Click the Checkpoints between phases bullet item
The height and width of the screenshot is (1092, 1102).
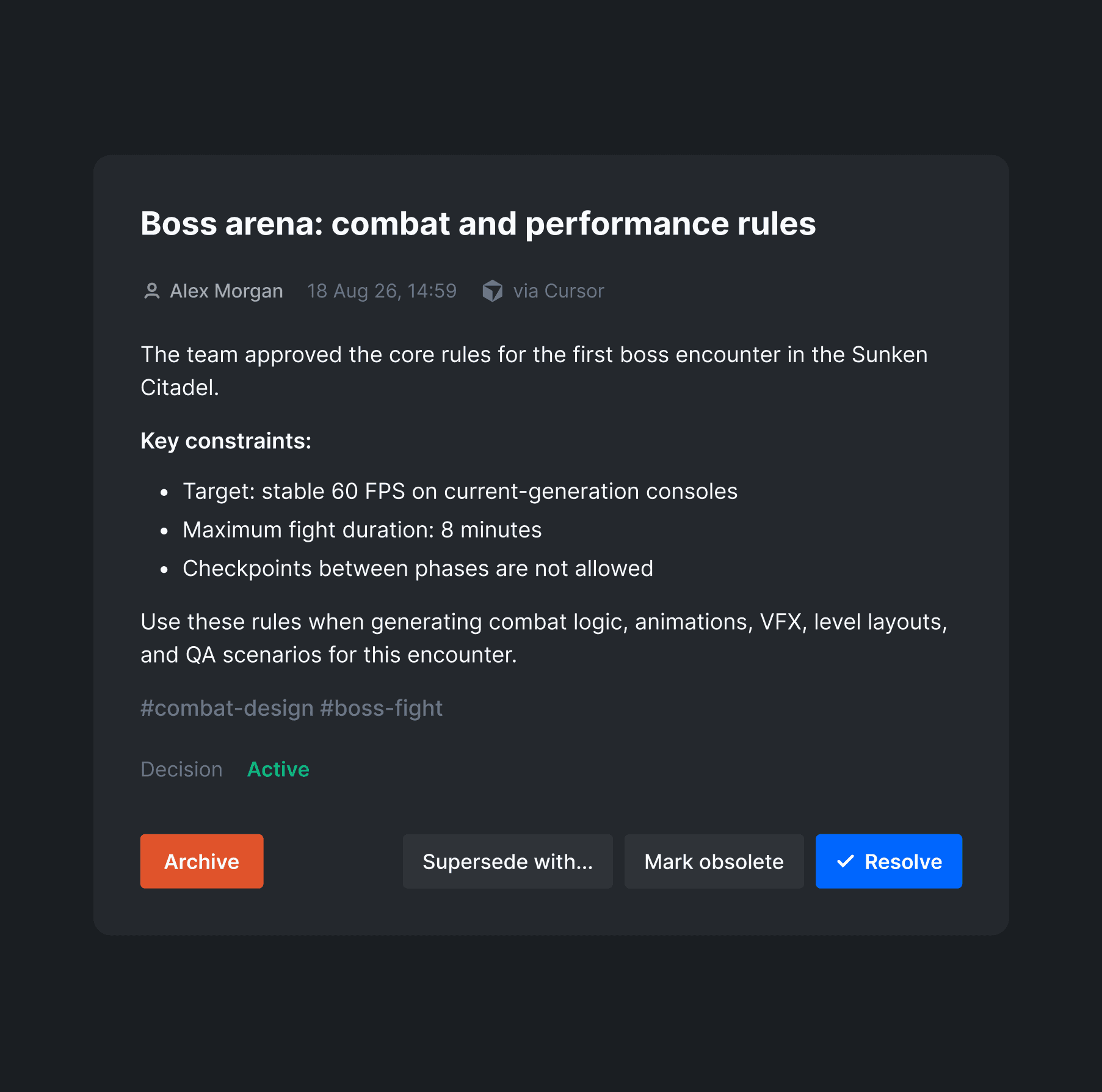(418, 569)
